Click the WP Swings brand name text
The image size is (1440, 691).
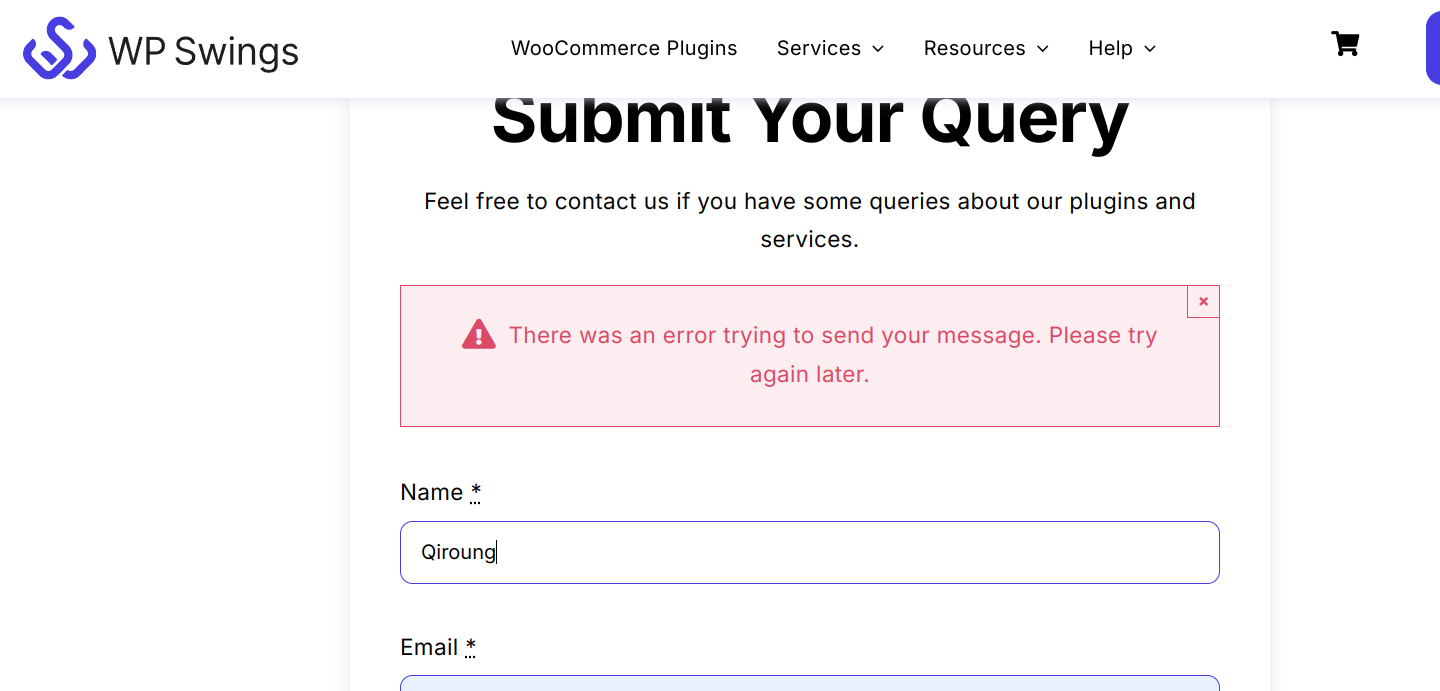click(x=204, y=51)
